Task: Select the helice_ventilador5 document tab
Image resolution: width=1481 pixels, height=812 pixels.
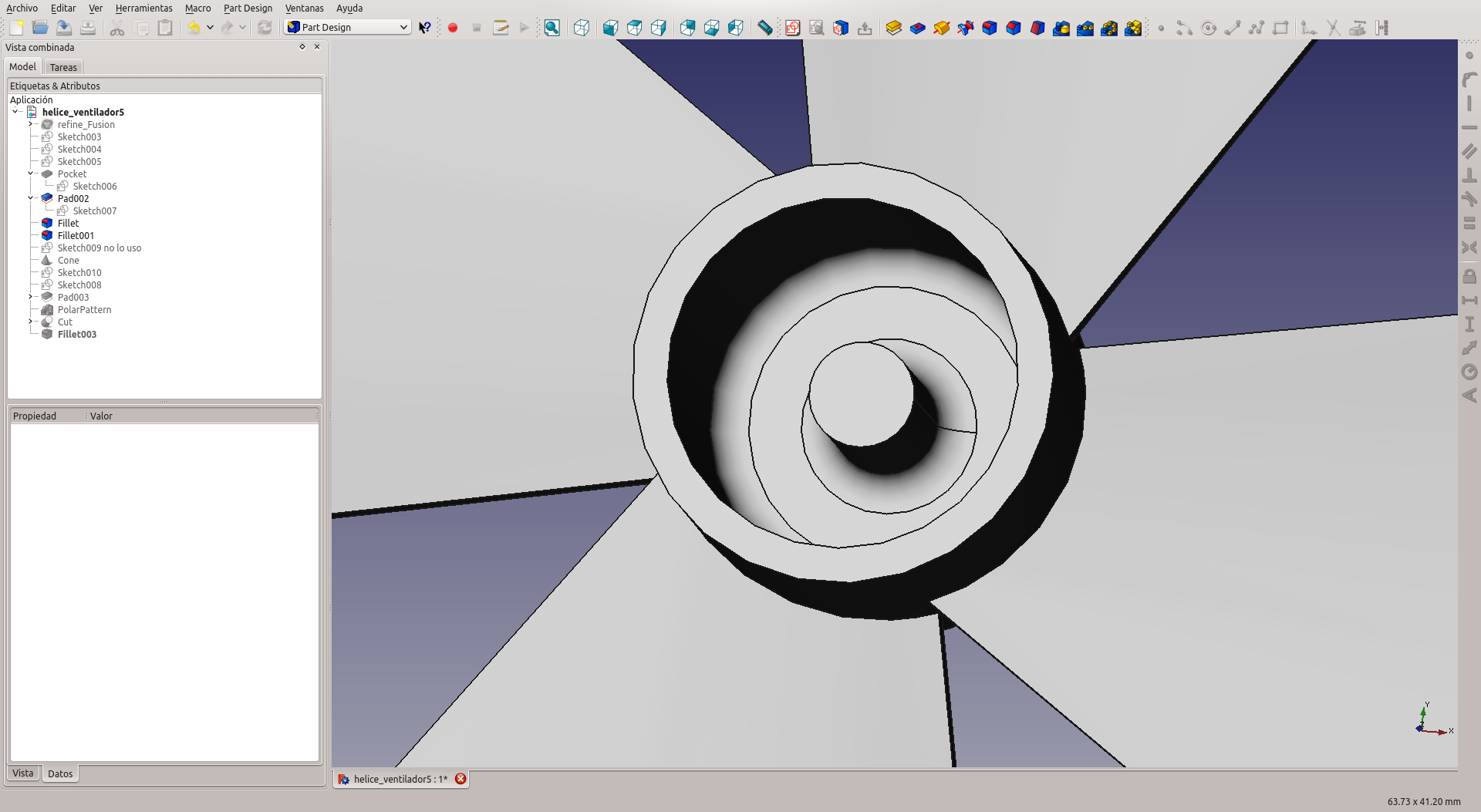Action: coord(400,779)
